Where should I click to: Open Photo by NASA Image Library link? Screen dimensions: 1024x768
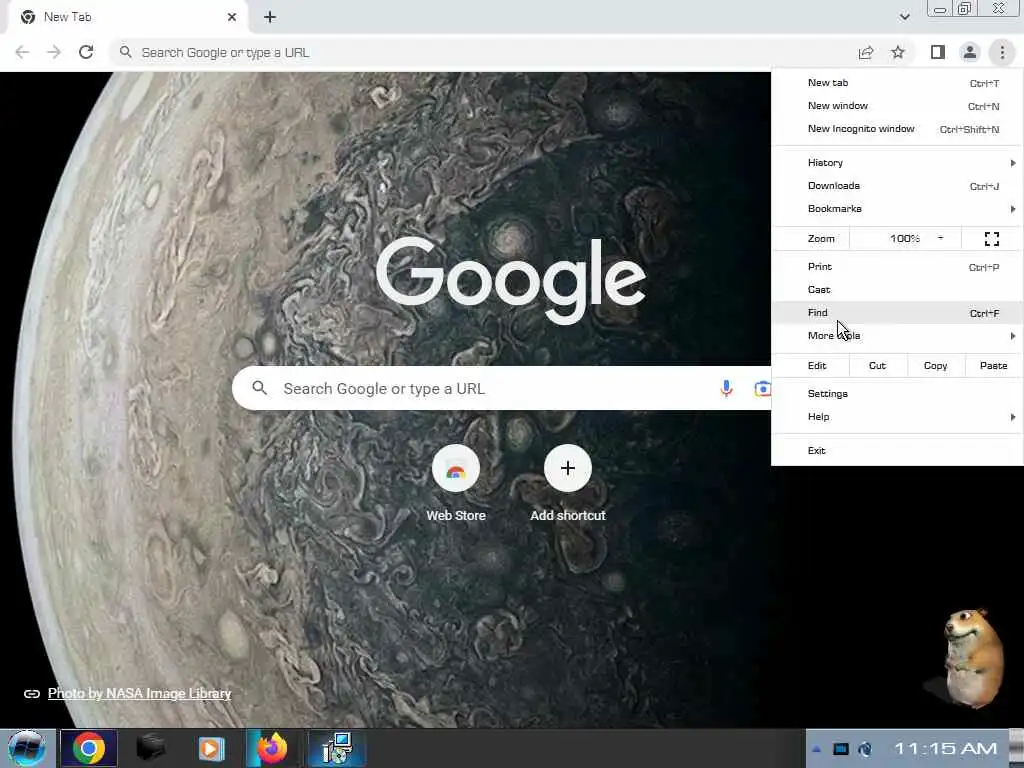(139, 694)
